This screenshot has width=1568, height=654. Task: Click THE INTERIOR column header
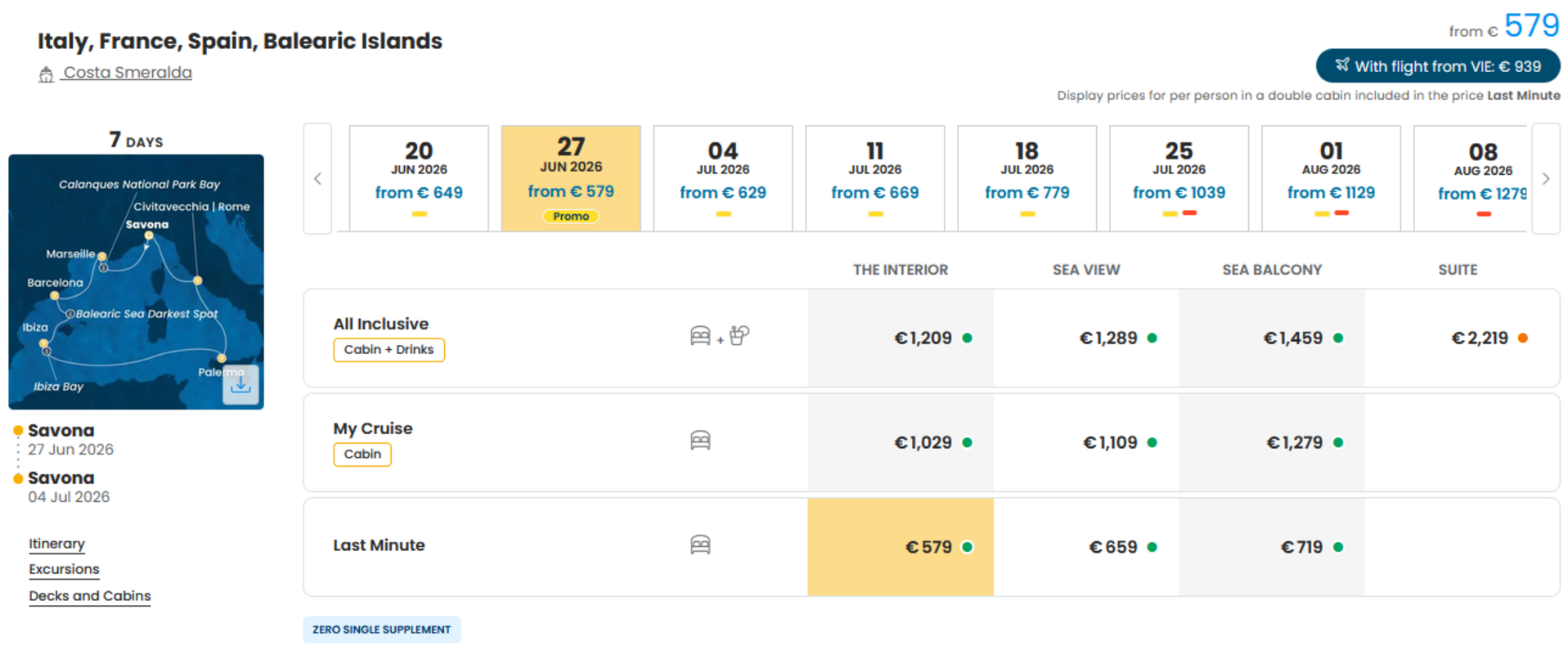click(x=901, y=270)
